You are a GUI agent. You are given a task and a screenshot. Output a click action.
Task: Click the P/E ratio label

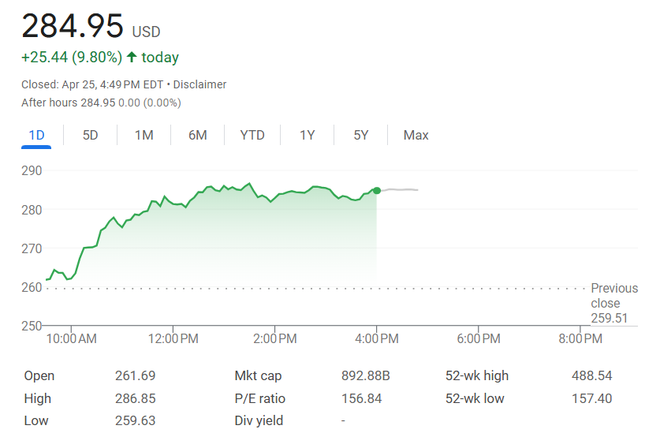(x=260, y=398)
